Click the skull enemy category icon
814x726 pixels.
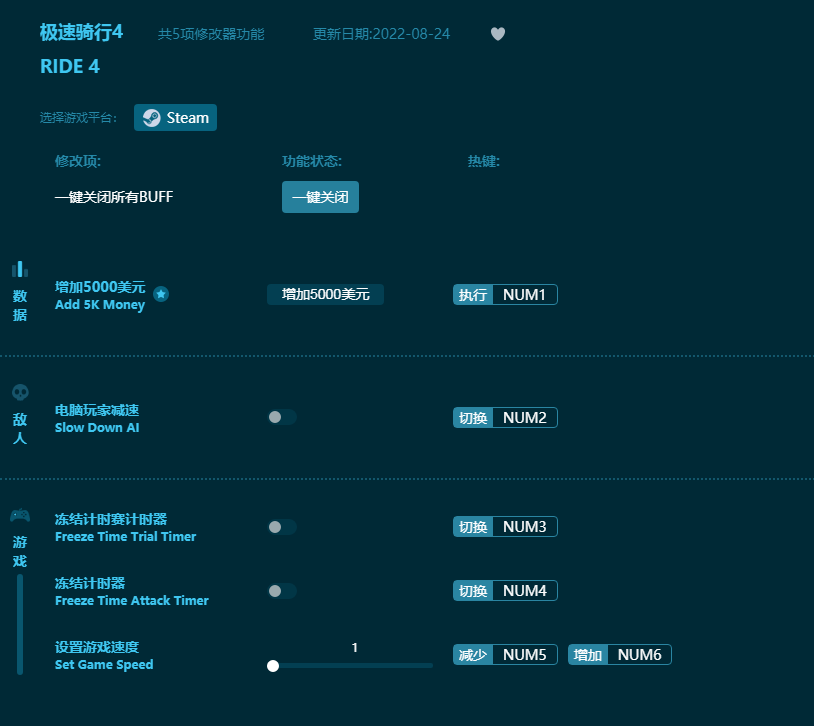(x=20, y=392)
